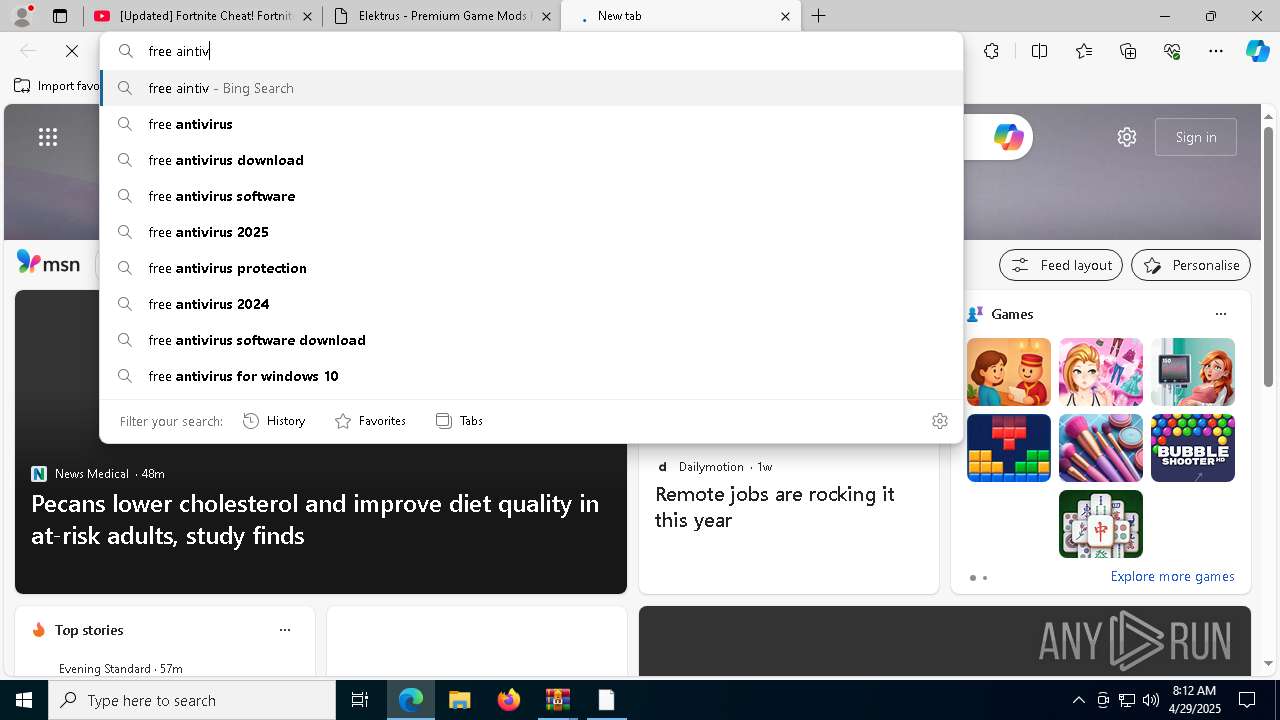Open the clock and date tray
Viewport: 1280px width, 720px height.
coord(1193,700)
